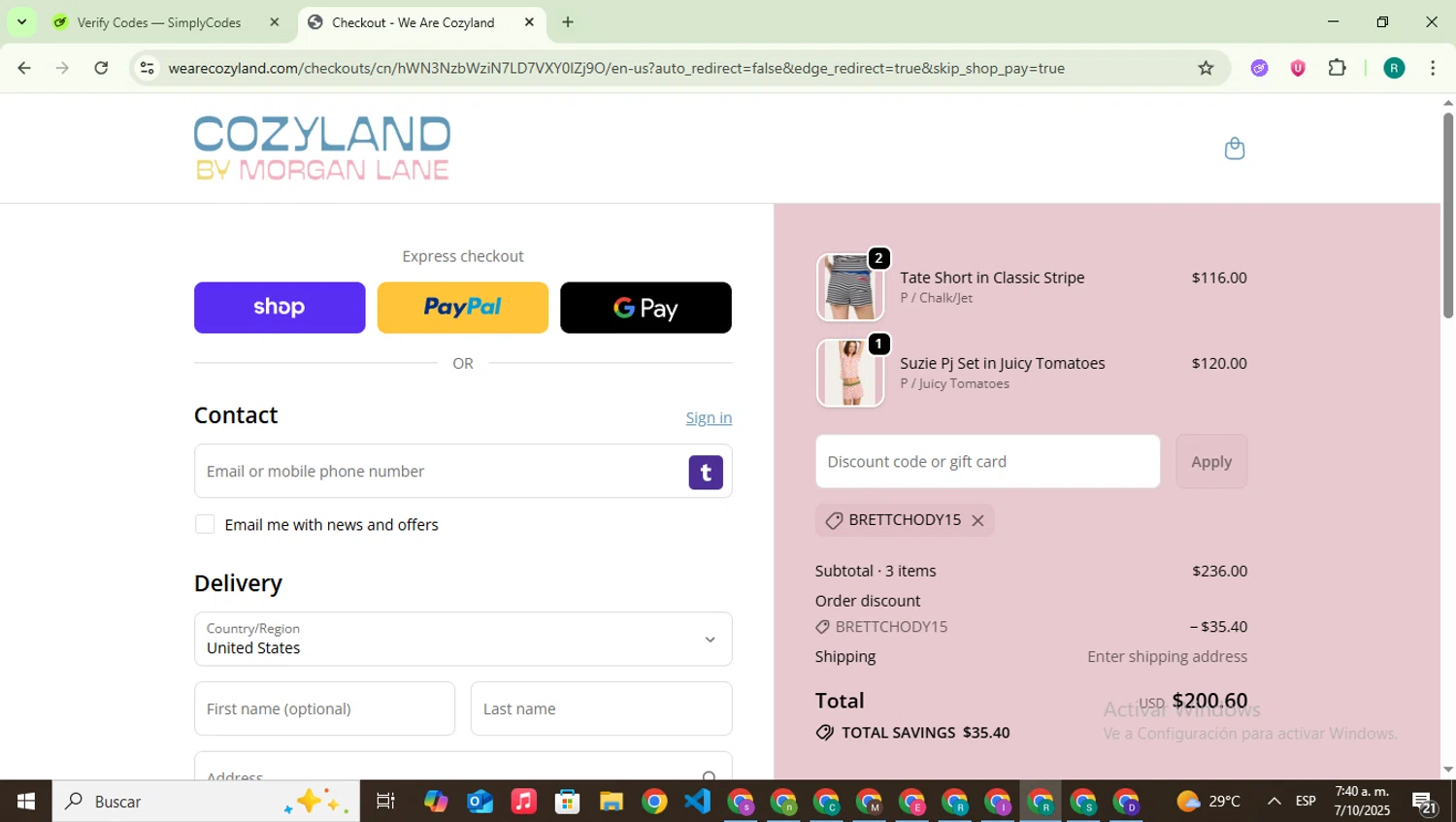Click the address bar URL
1456x822 pixels.
coord(616,68)
